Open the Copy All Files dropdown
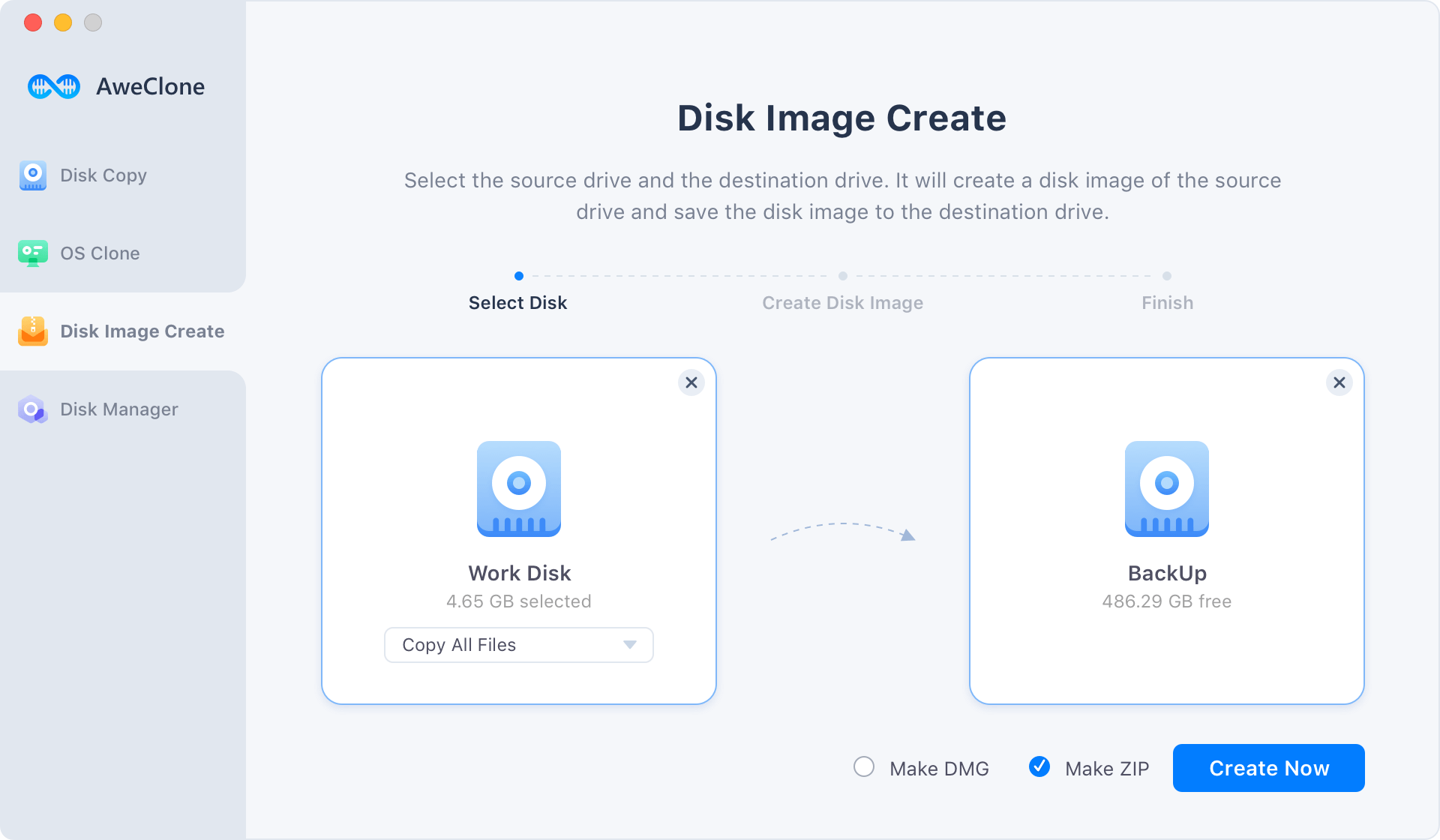The image size is (1440, 840). [x=519, y=645]
